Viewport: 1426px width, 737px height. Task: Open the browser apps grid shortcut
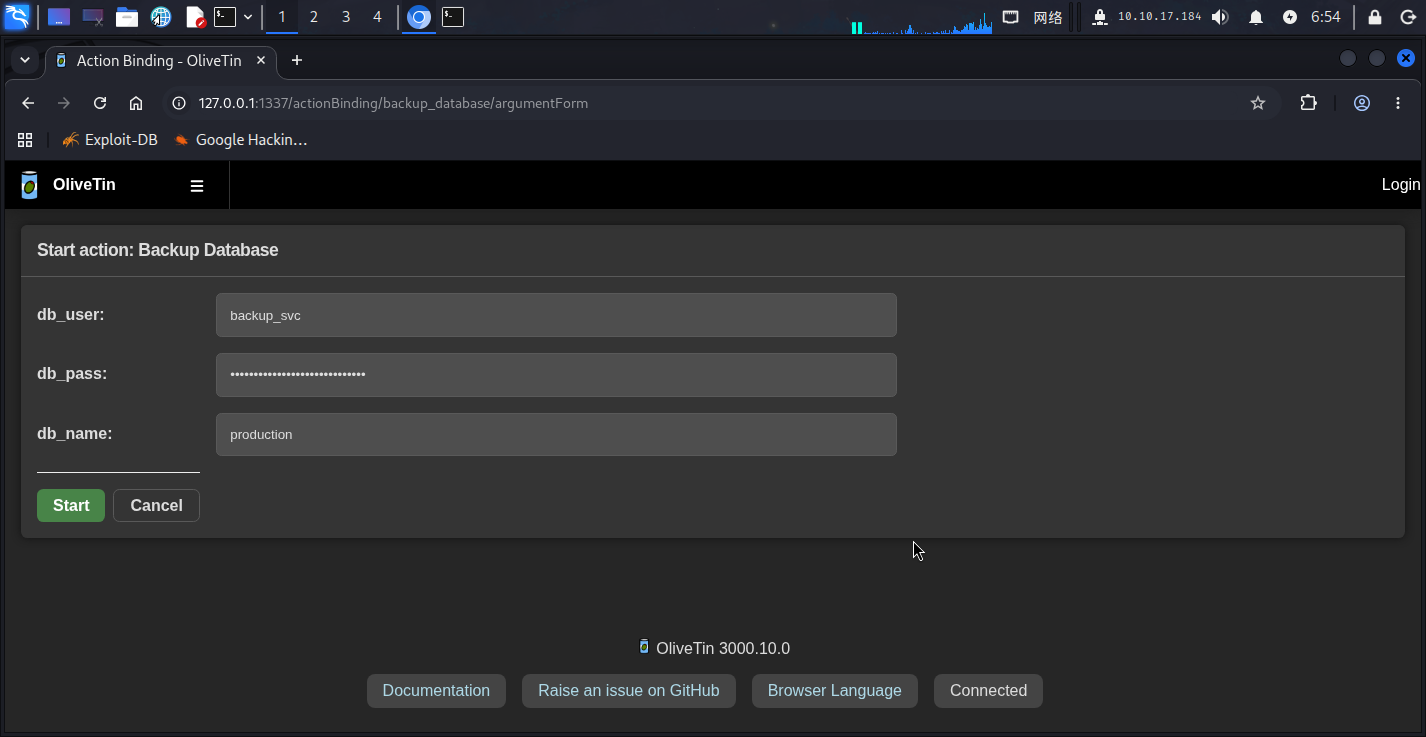tap(25, 140)
